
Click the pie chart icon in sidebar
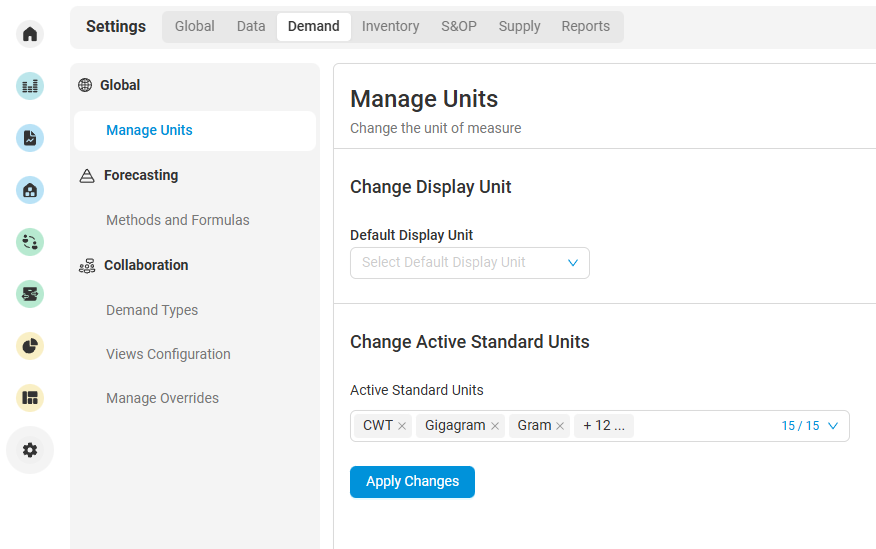(x=30, y=346)
